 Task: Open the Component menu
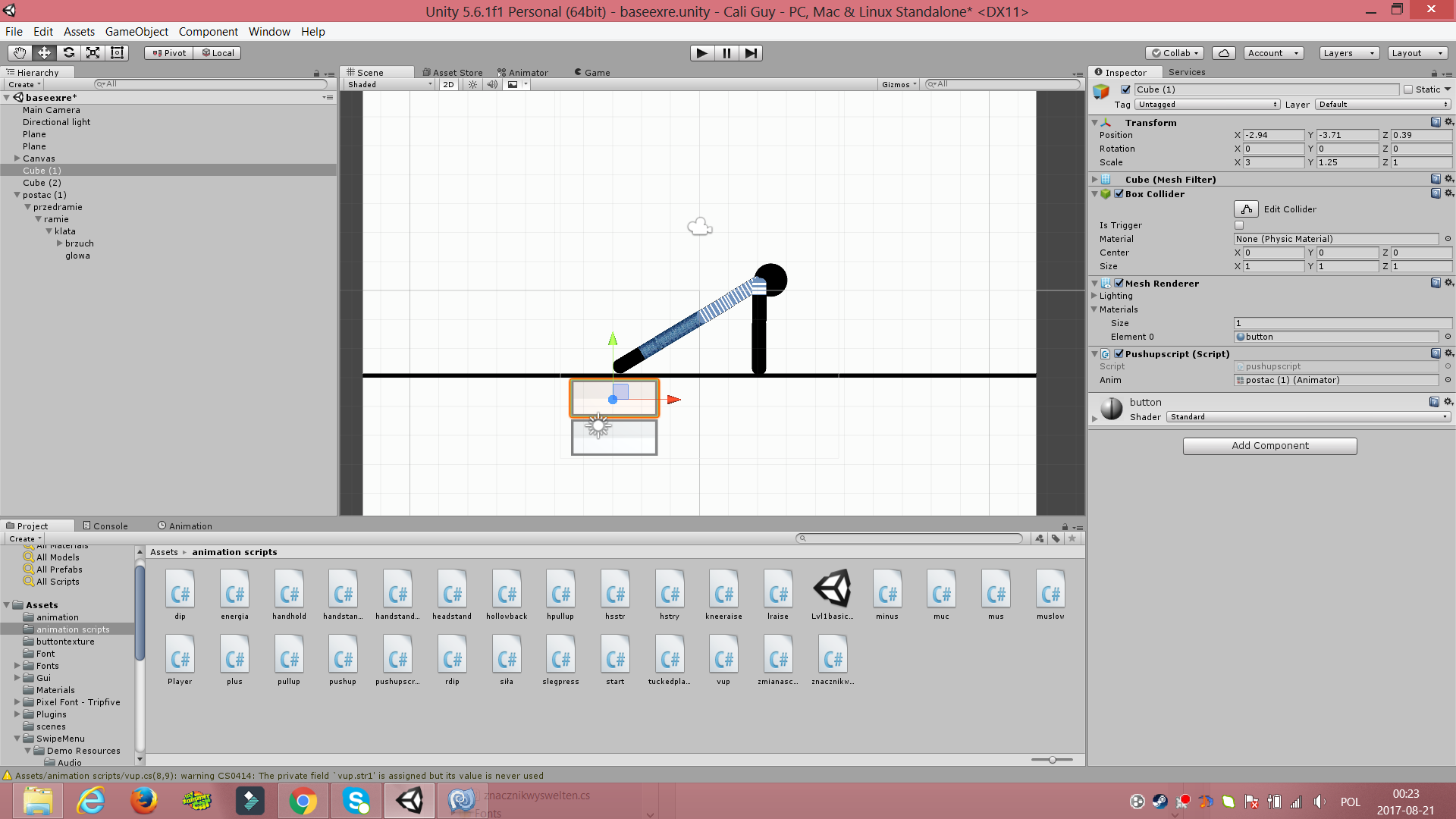[209, 32]
